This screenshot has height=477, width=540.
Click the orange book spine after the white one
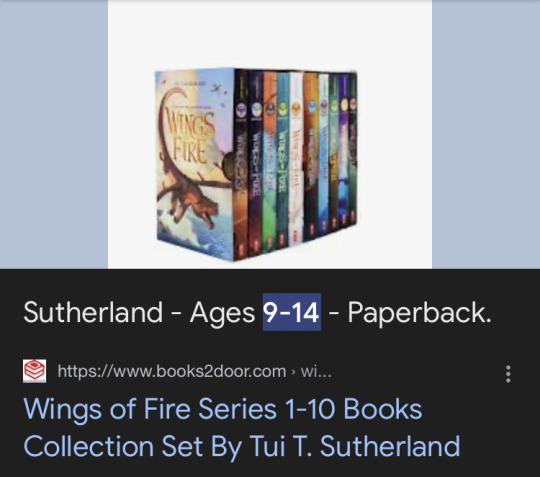pos(310,155)
